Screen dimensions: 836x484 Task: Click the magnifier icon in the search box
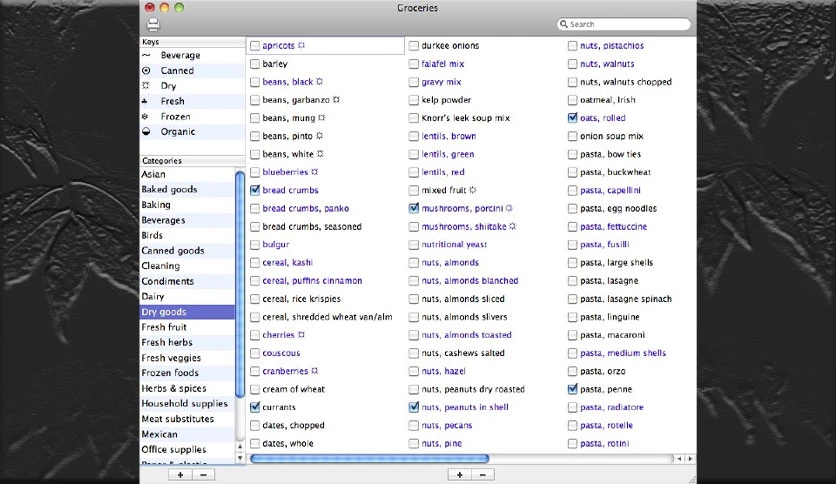tap(564, 24)
